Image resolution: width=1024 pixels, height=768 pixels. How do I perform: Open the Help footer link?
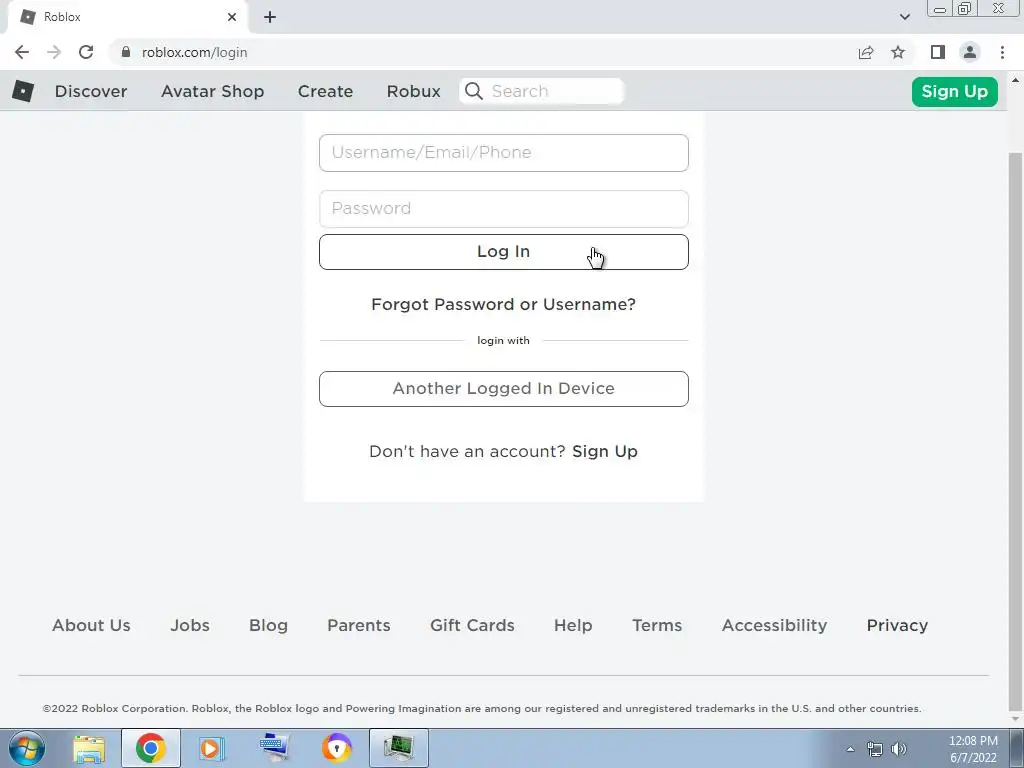coord(573,626)
